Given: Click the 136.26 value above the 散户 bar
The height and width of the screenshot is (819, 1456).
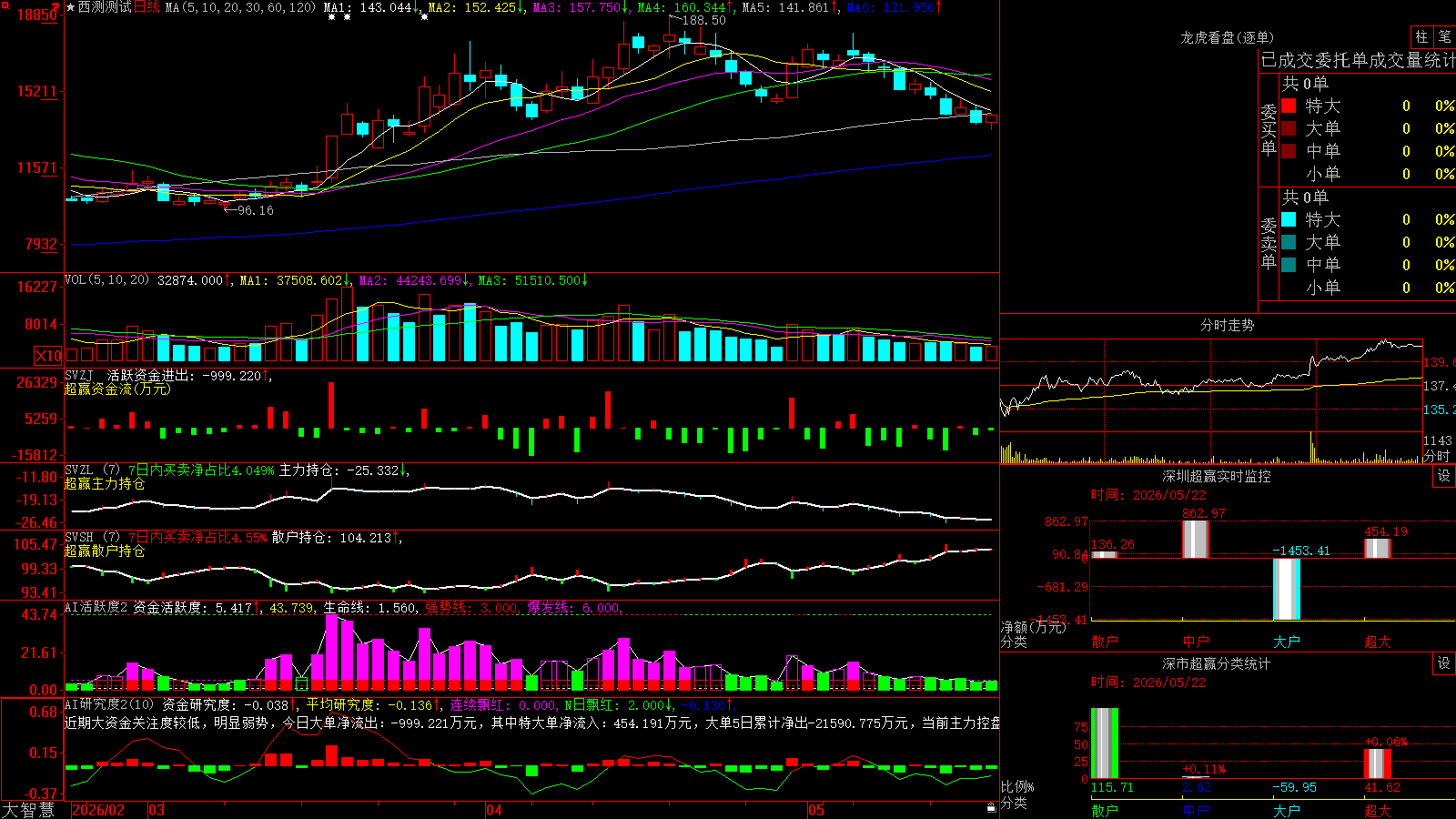Looking at the screenshot, I should (1113, 544).
